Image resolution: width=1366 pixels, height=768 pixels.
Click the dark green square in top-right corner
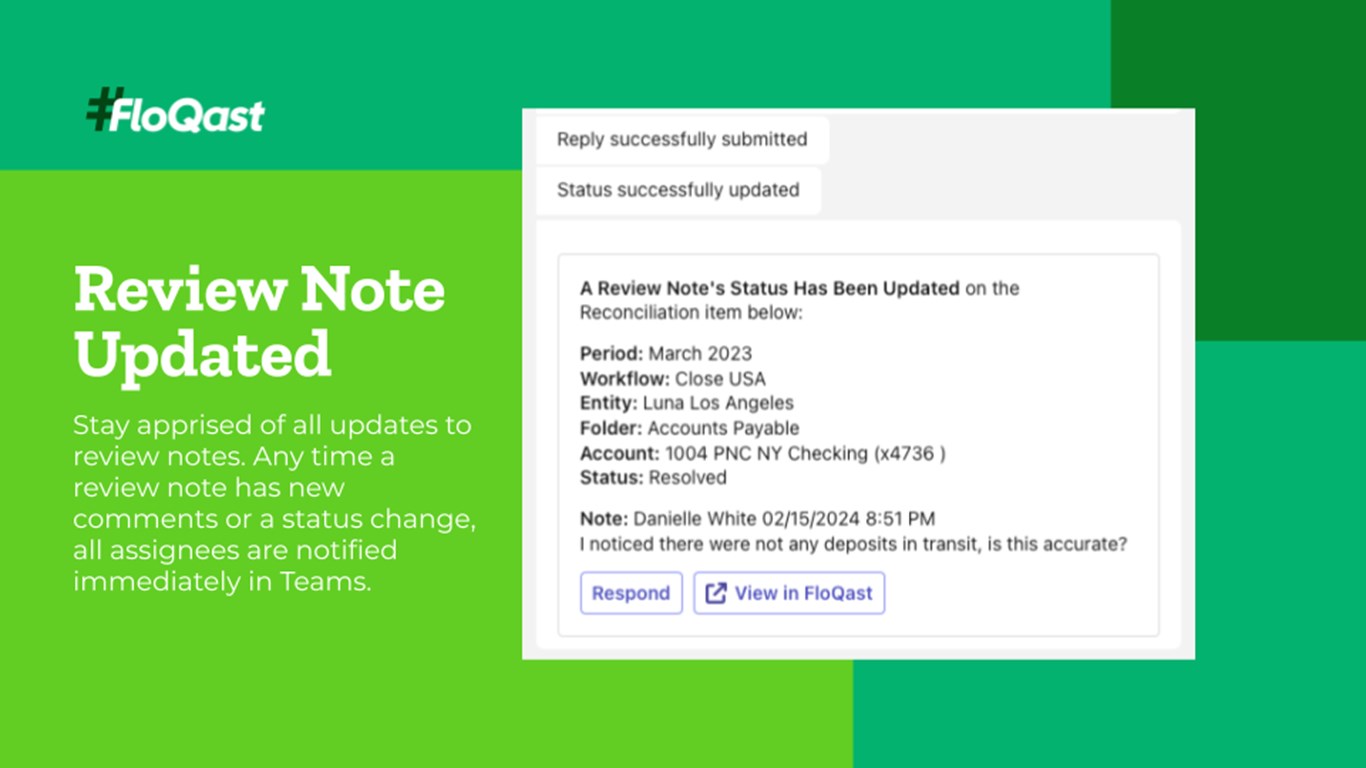(x=1238, y=170)
